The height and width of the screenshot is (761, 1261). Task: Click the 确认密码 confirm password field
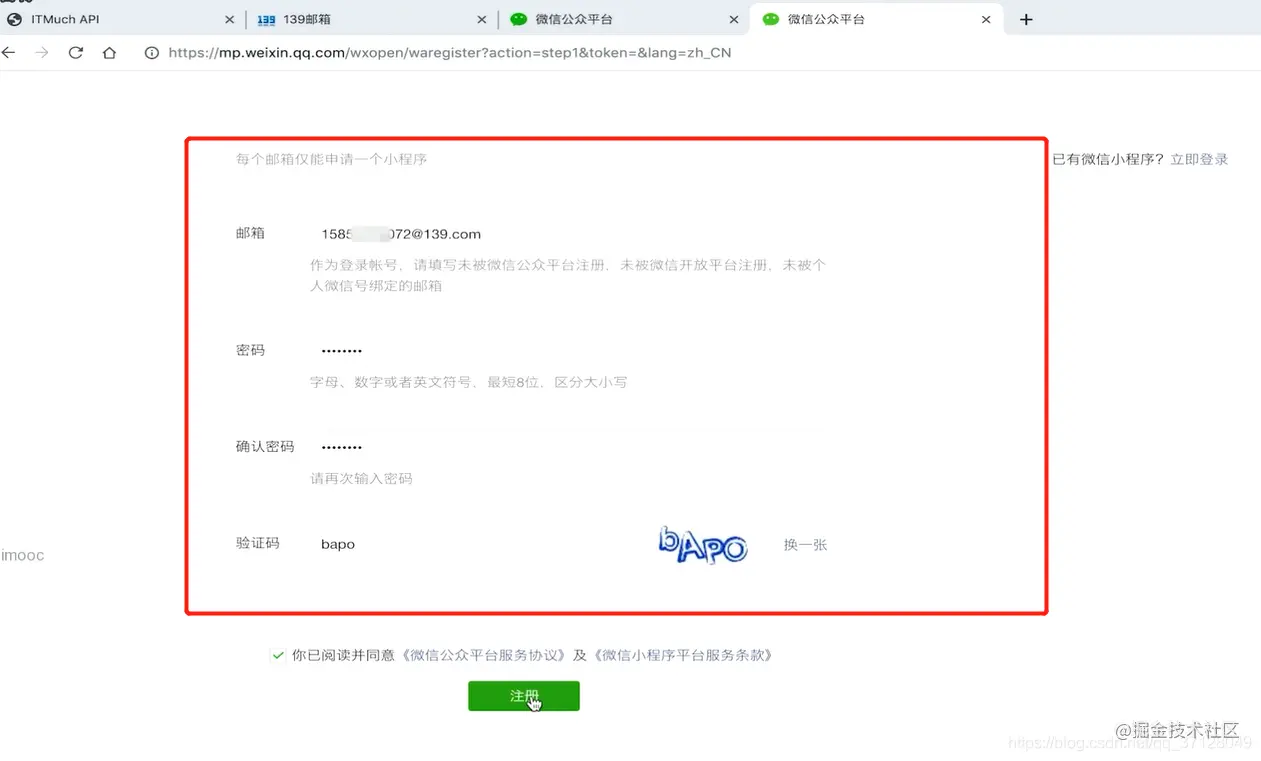click(570, 447)
